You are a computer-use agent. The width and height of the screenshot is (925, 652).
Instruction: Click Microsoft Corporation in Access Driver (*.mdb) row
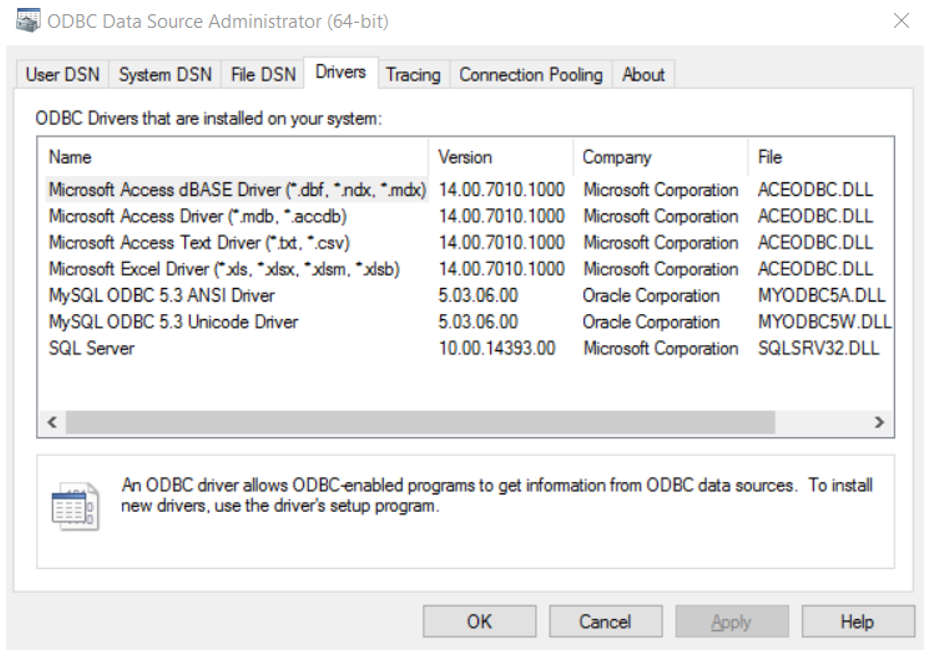pyautogui.click(x=661, y=216)
